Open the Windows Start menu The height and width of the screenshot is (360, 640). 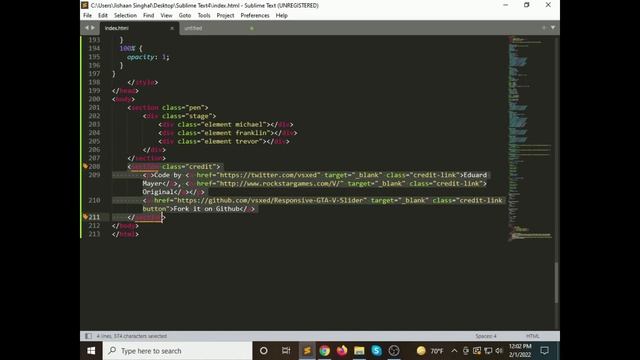coord(91,351)
